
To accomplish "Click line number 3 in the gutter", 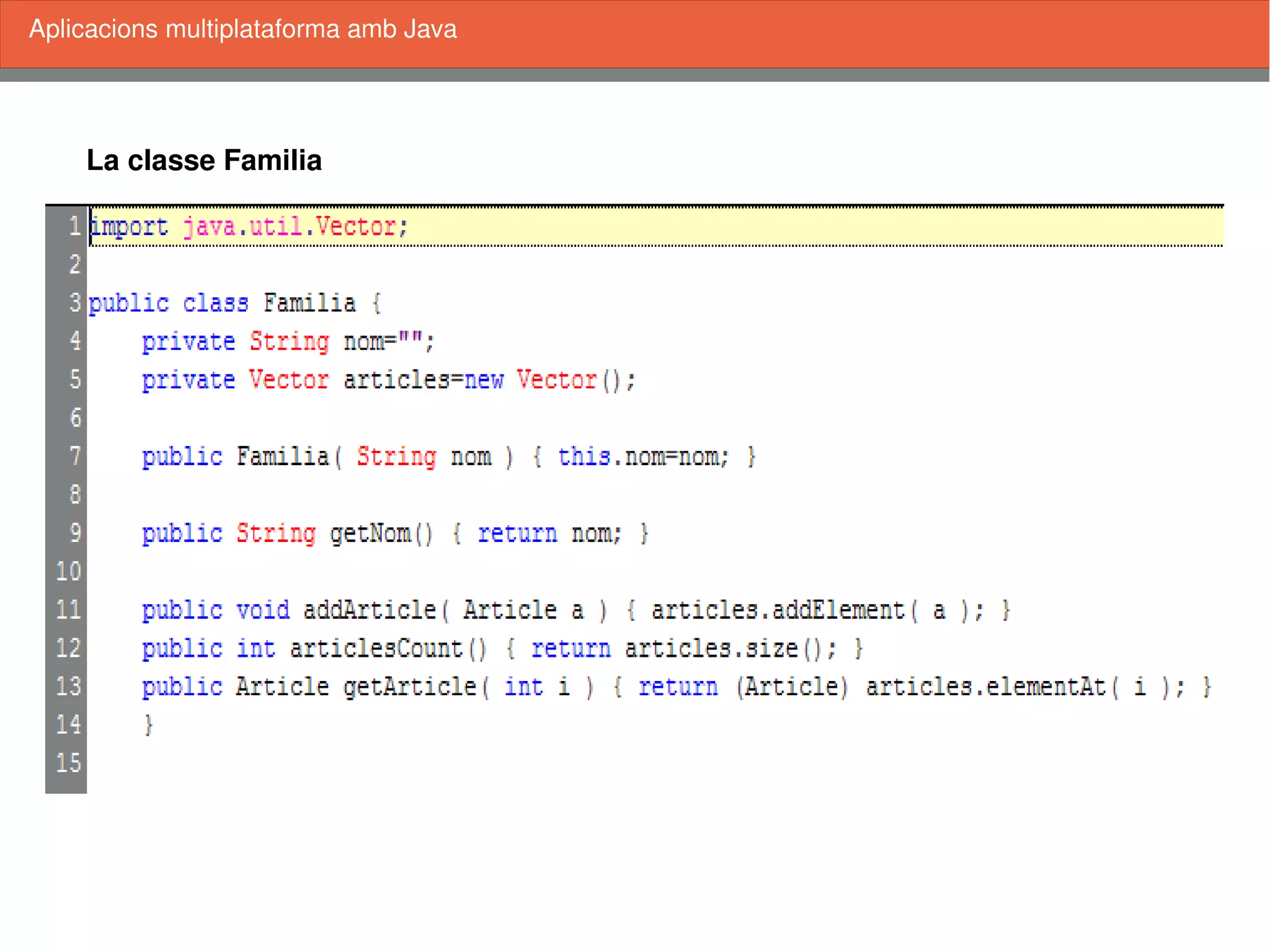I will pos(74,303).
